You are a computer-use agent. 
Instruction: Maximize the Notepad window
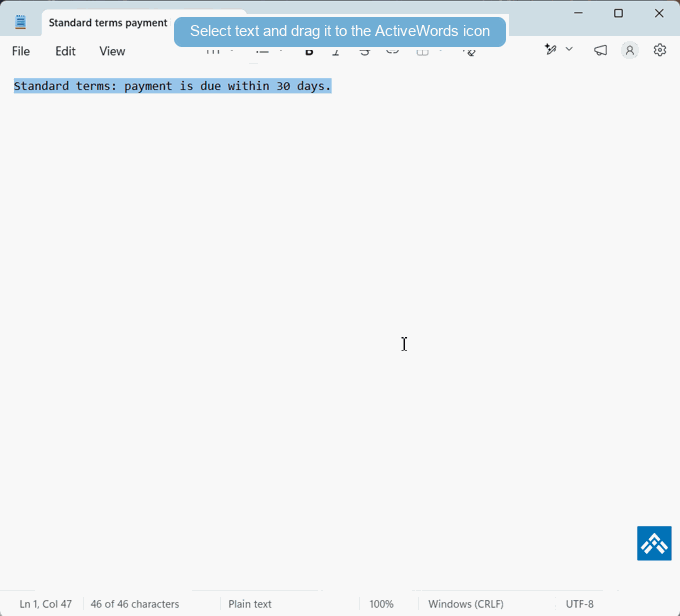click(618, 13)
